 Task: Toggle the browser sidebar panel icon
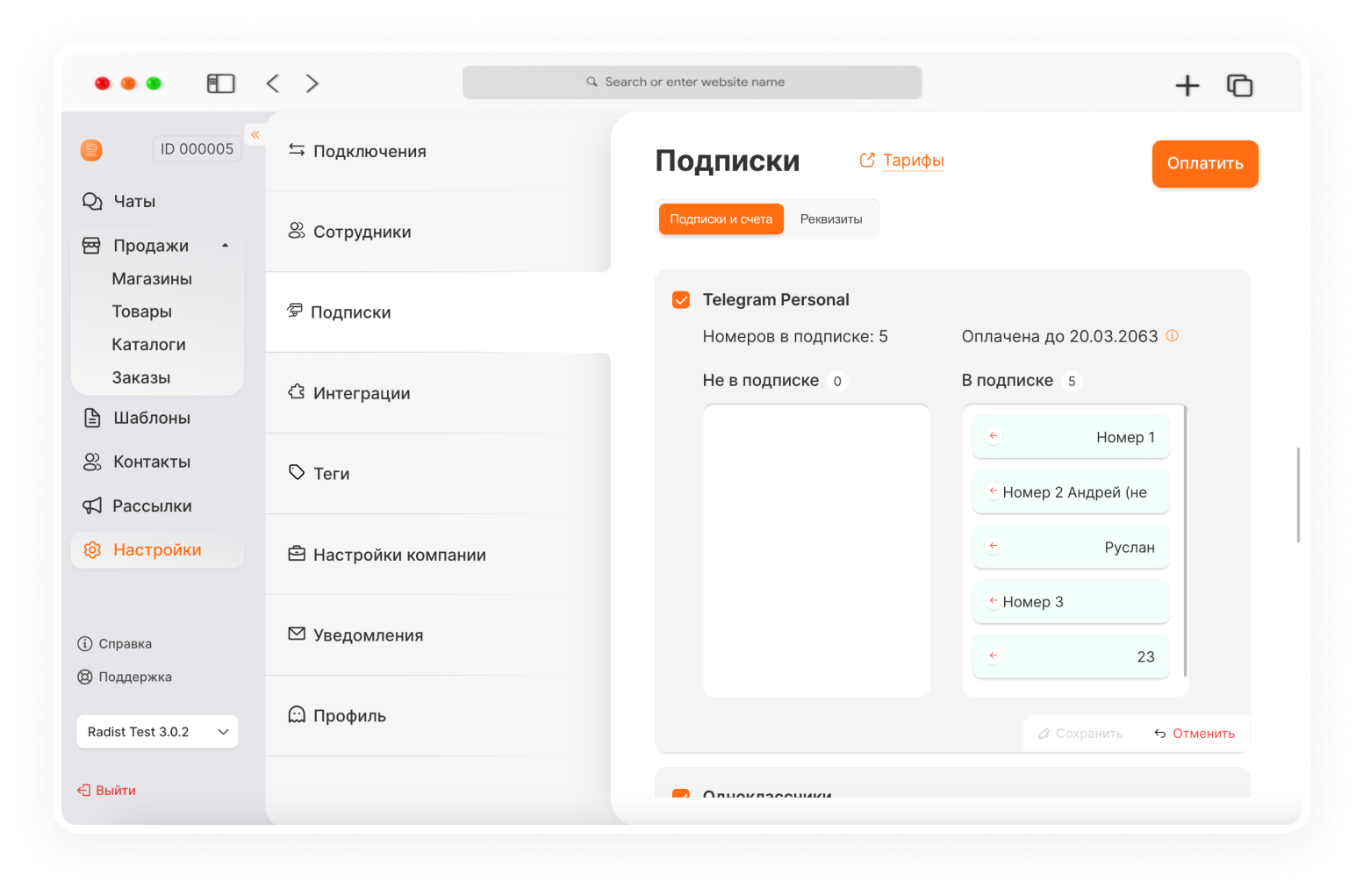tap(221, 83)
